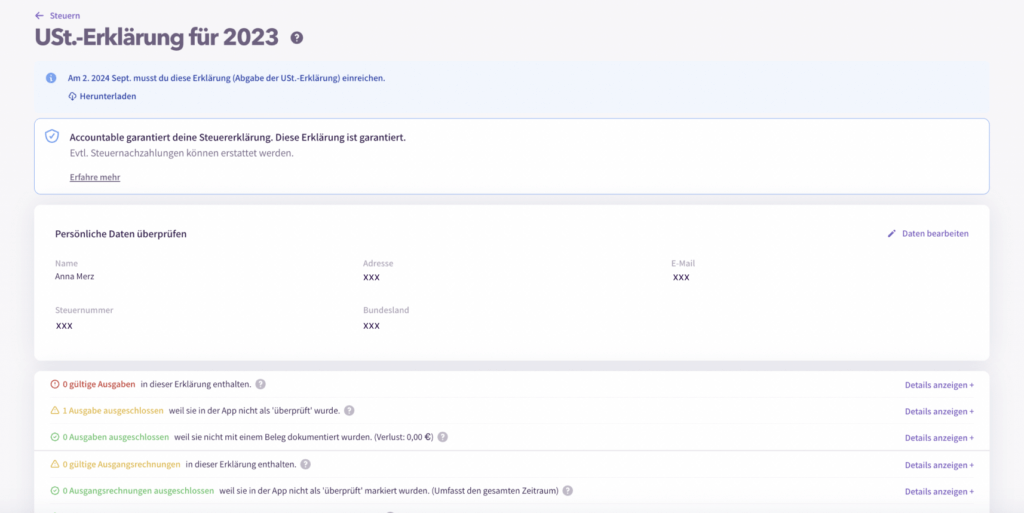Click the Steuern breadcrumb link

65,16
